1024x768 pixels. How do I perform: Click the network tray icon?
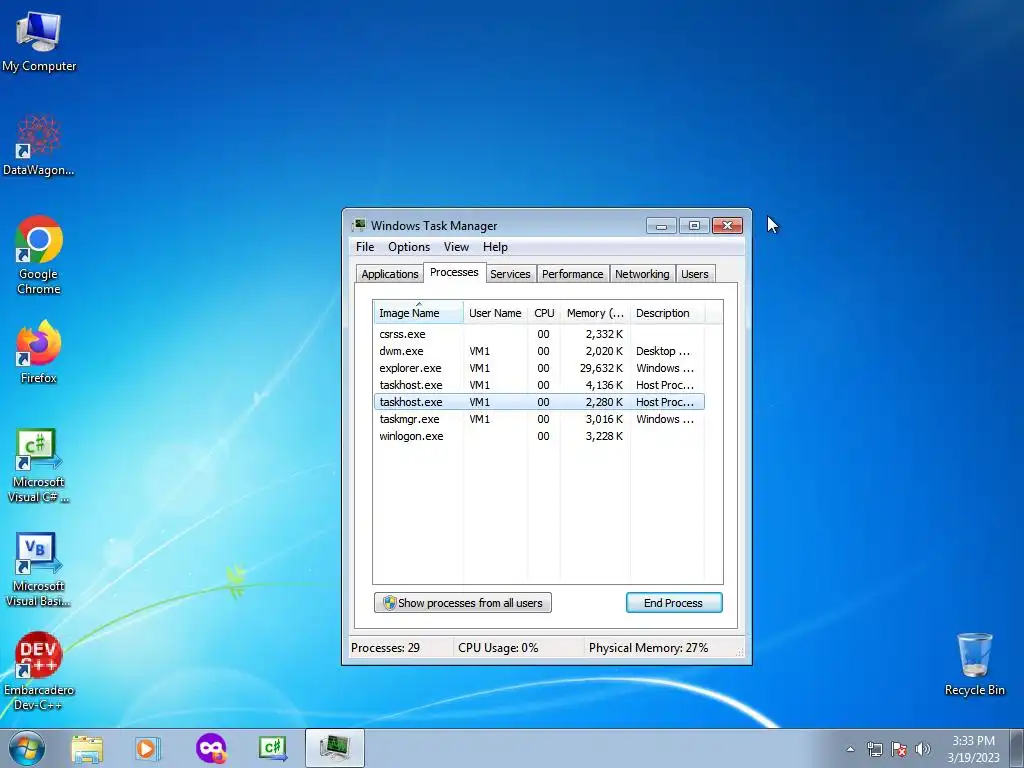(874, 749)
